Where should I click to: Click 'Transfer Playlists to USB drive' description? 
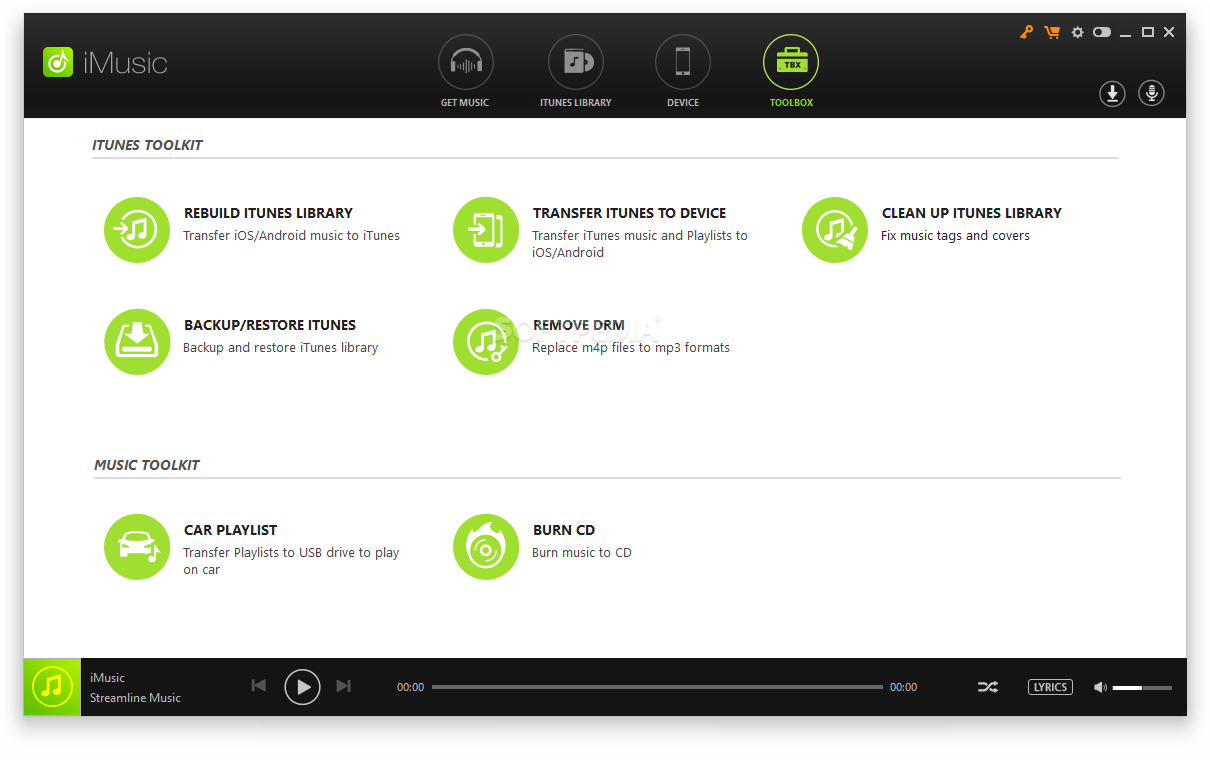click(291, 561)
